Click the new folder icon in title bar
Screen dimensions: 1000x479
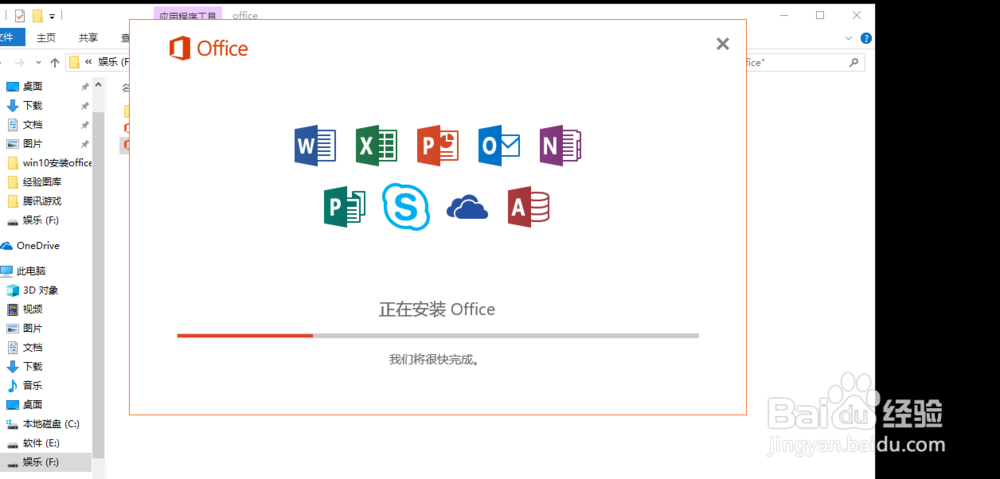(38, 15)
